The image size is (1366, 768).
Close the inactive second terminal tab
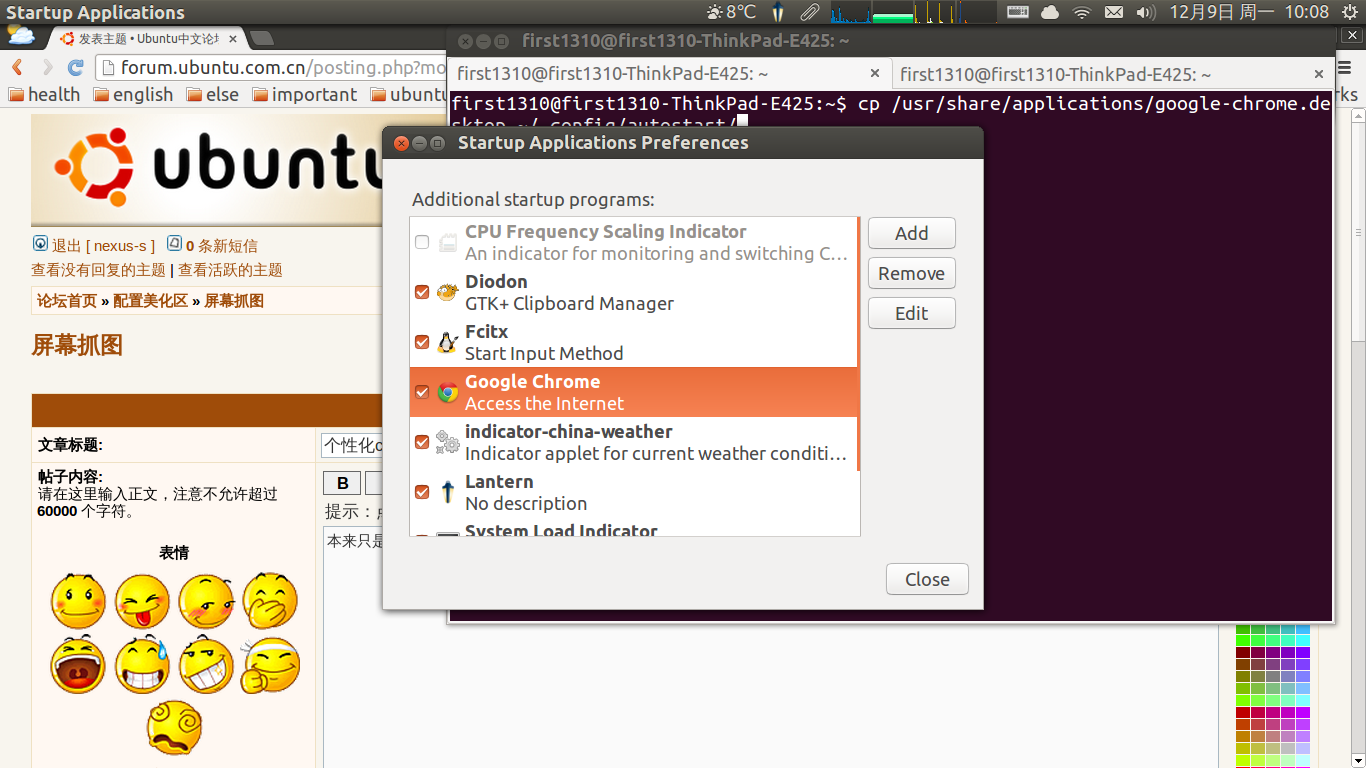pyautogui.click(x=1319, y=73)
